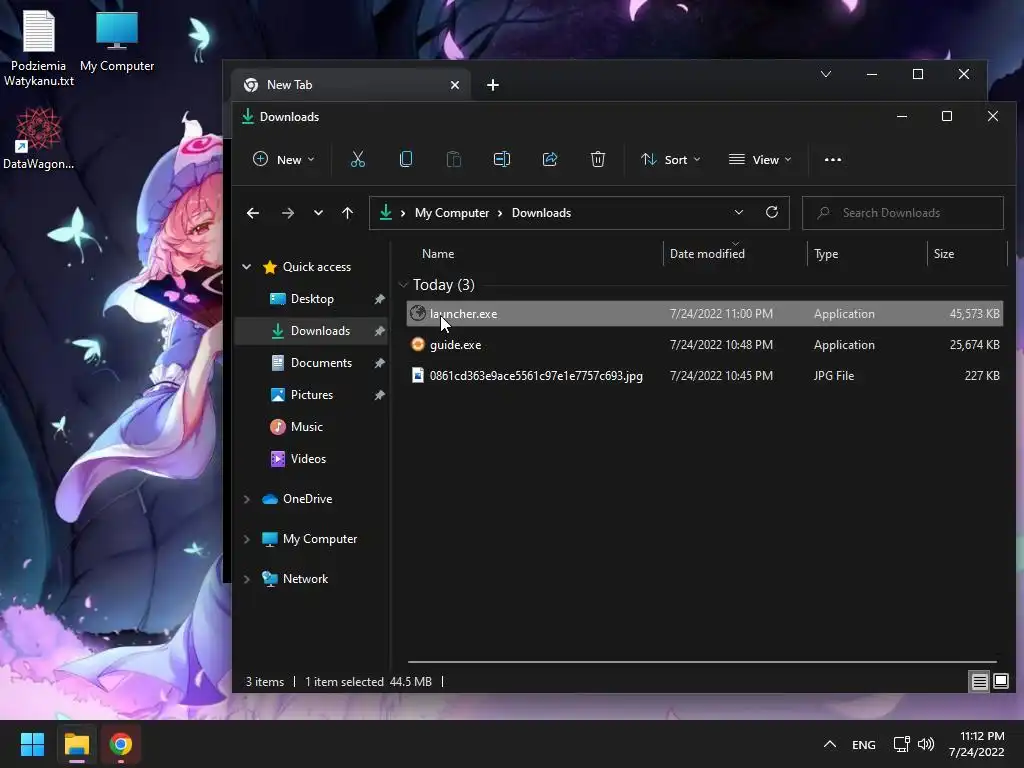Click the Share icon in toolbar
This screenshot has width=1024, height=768.
pyautogui.click(x=550, y=159)
